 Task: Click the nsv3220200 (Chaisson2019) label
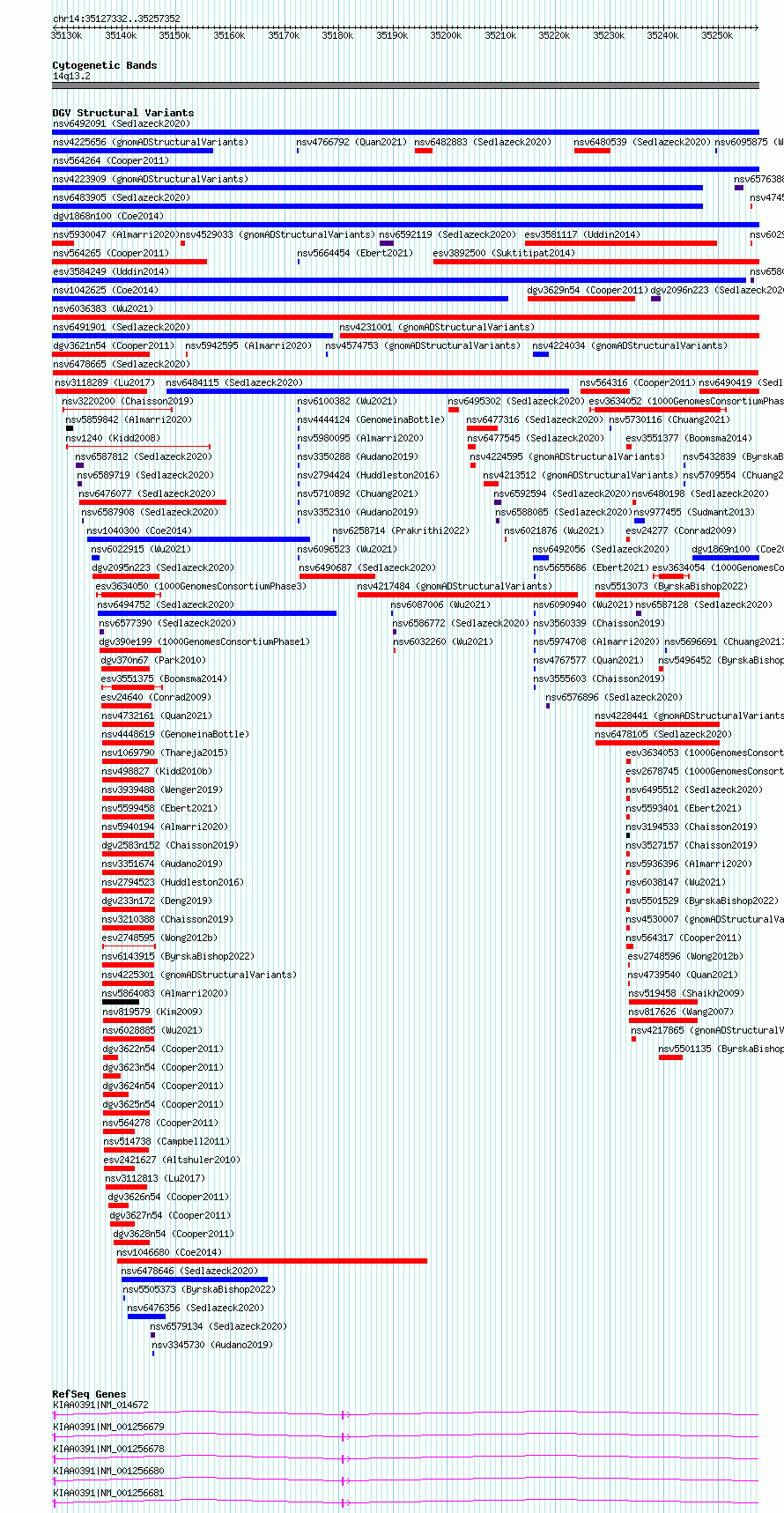128,401
